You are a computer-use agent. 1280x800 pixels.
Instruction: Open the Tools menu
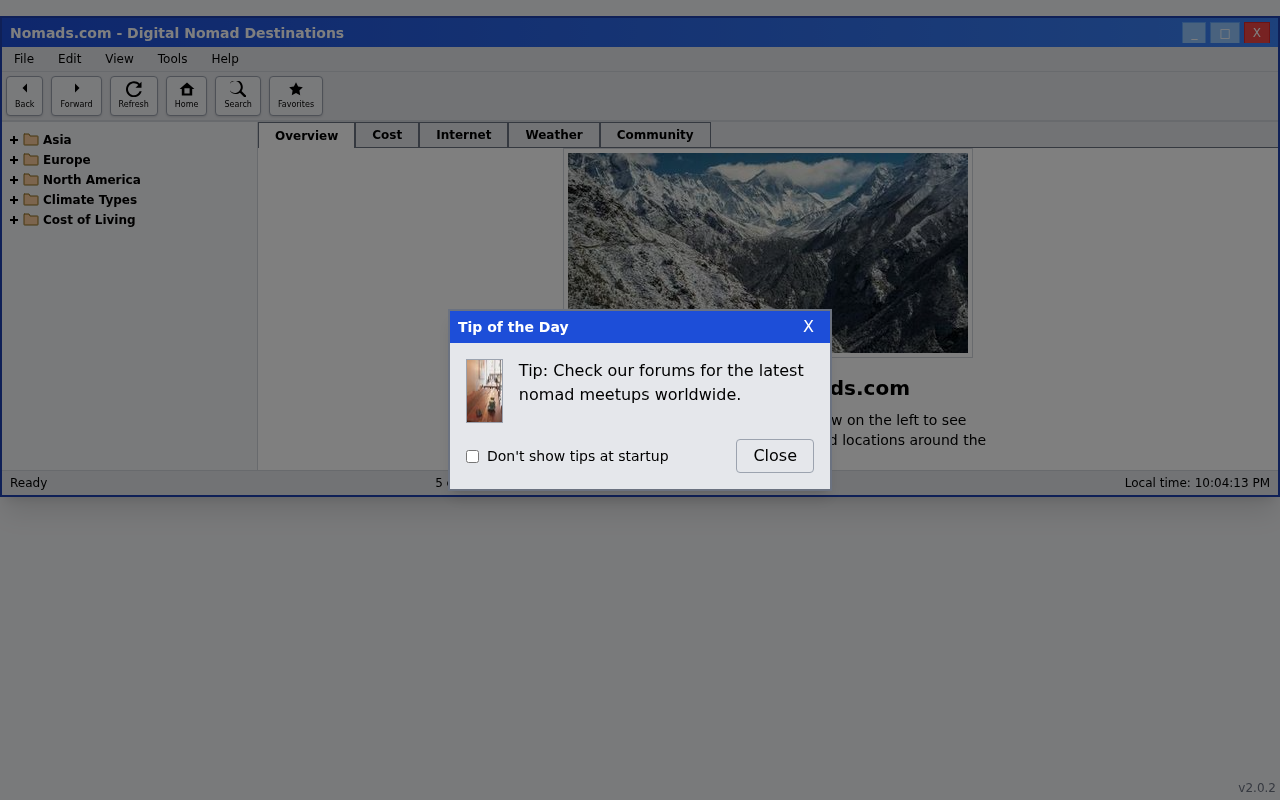point(172,59)
